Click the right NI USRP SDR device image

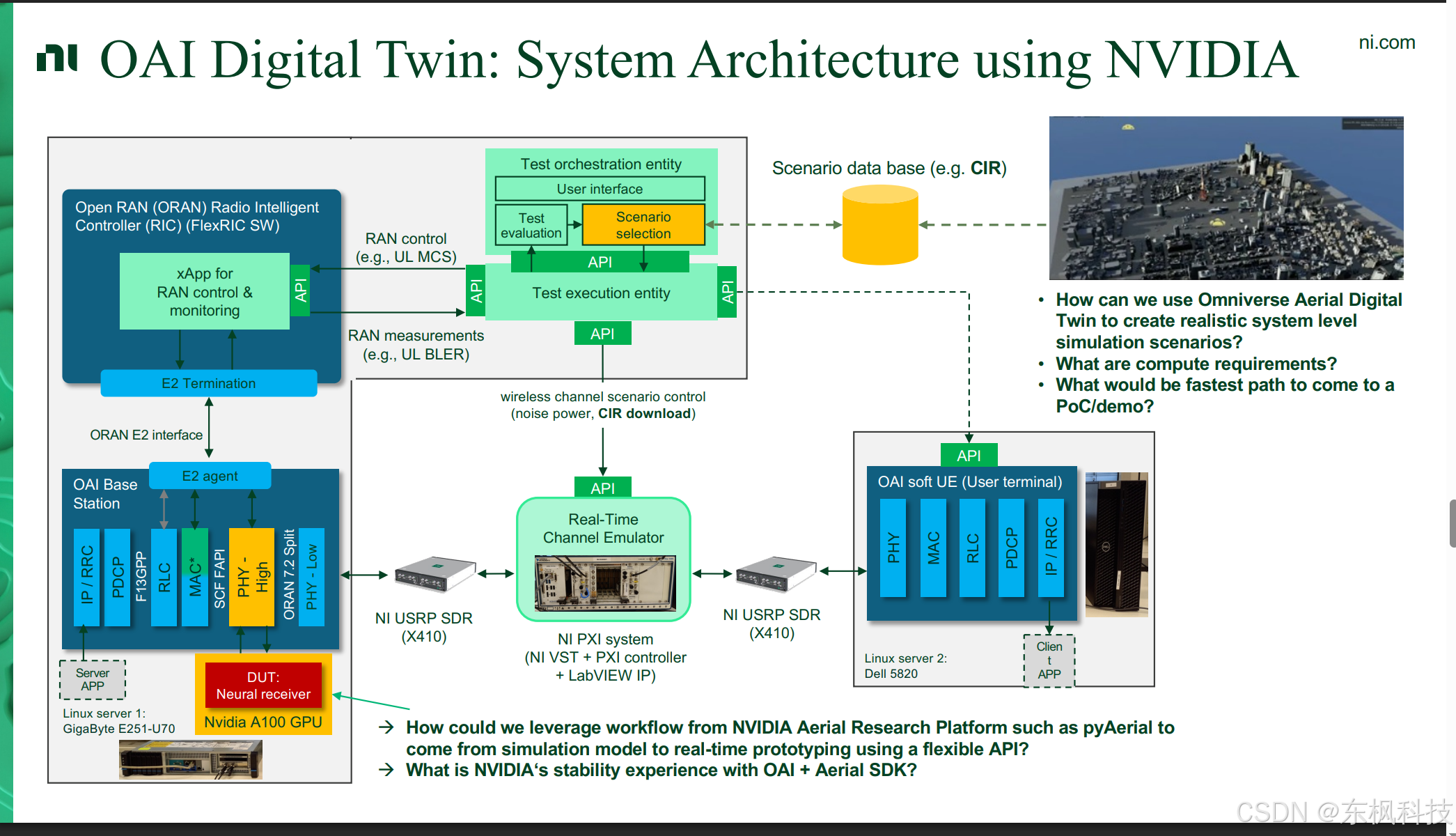775,573
